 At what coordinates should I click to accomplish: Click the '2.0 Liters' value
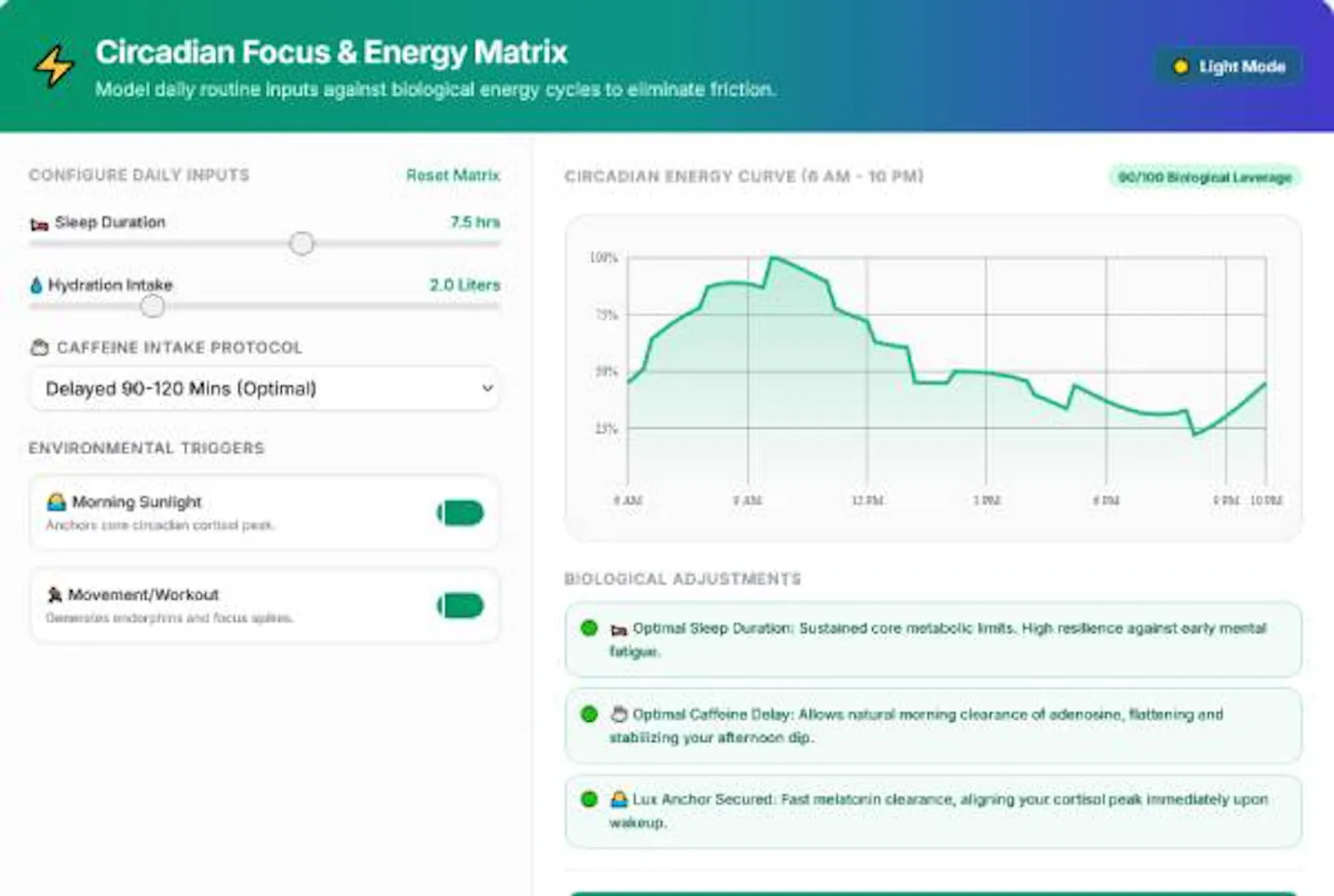pos(465,285)
